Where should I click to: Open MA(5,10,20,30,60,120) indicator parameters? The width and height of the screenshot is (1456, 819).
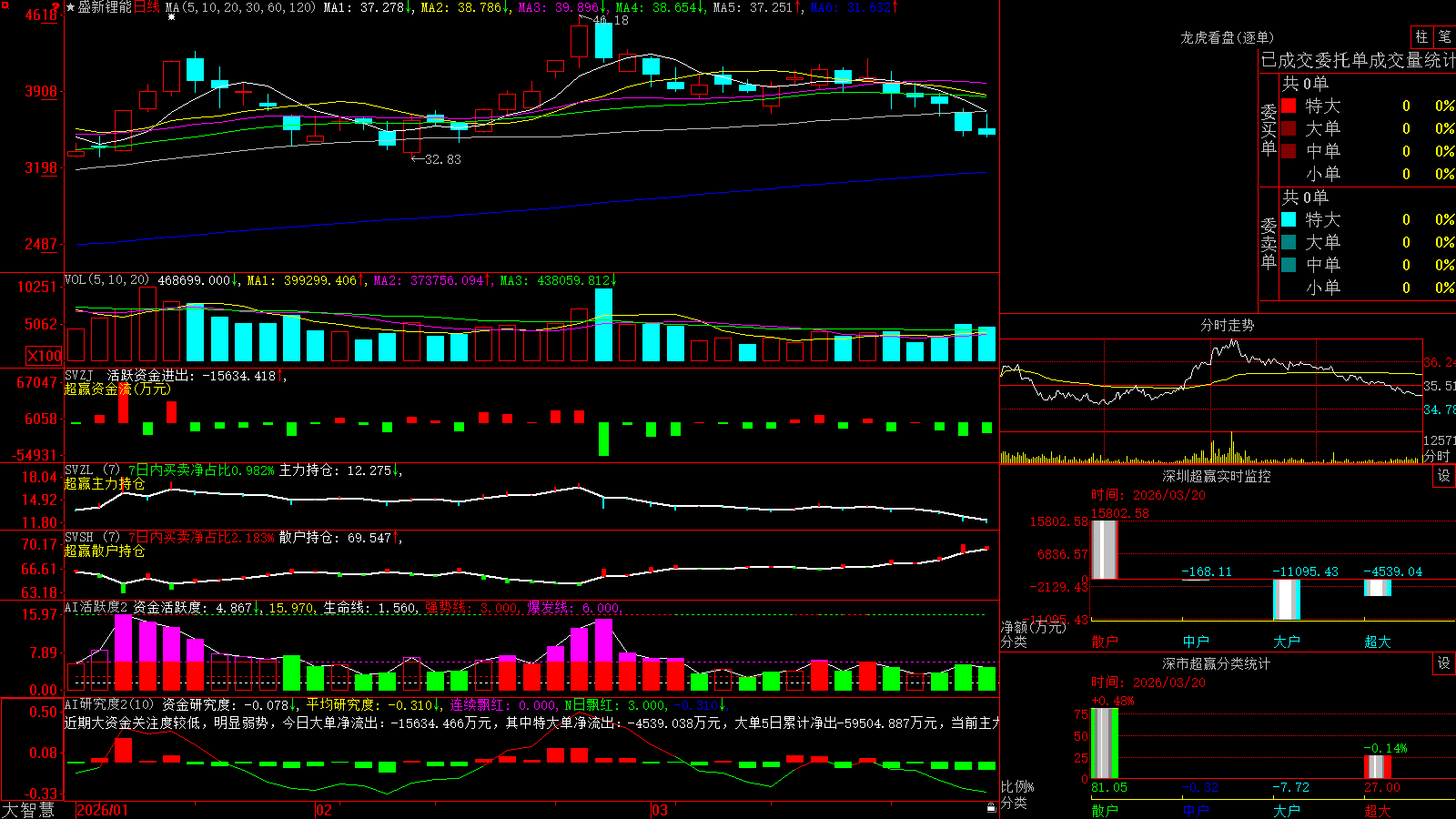pos(240,7)
